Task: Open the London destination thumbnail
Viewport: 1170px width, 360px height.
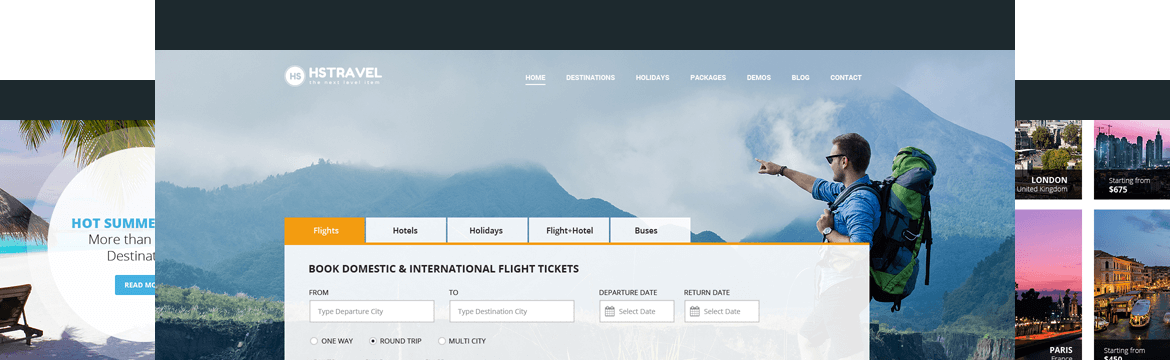Action: click(x=1048, y=160)
